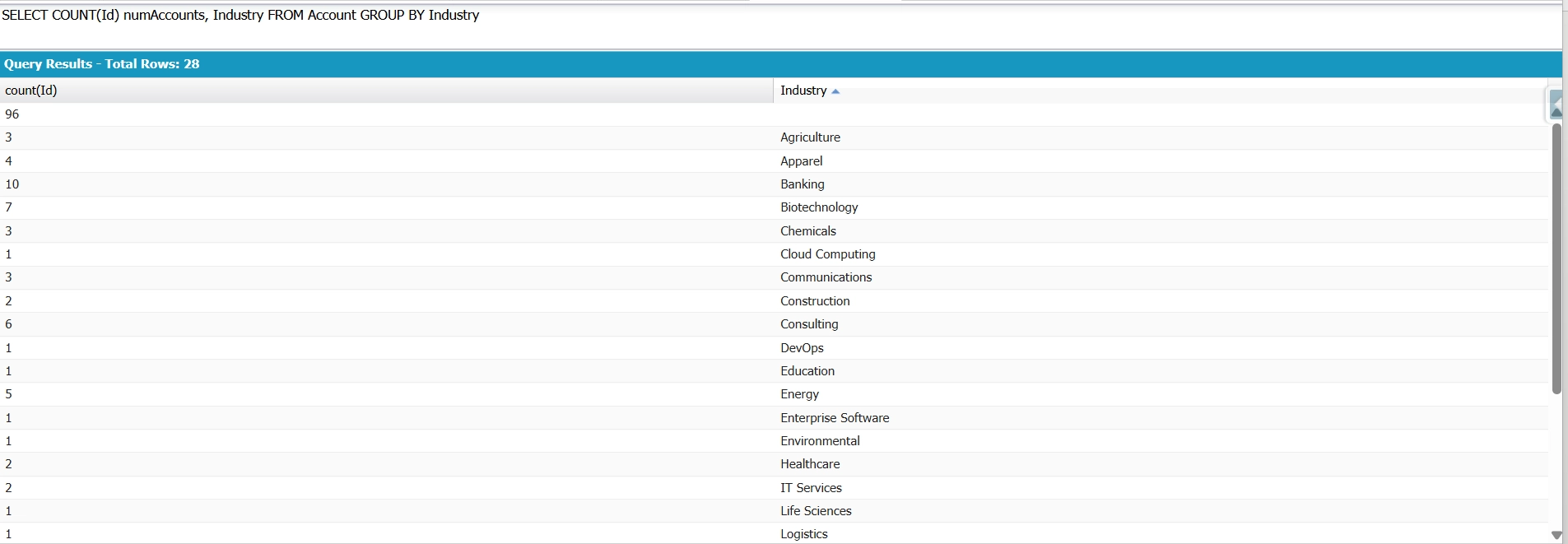Click the count value 3 in Agriculture row
Viewport: 1568px width, 544px height.
pos(8,137)
